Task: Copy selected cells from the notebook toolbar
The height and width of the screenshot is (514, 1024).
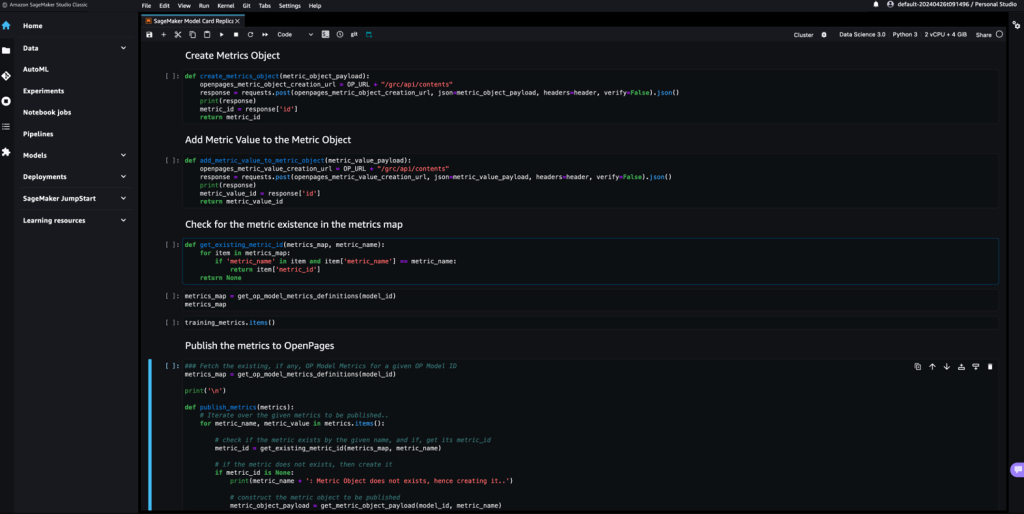Action: point(192,35)
